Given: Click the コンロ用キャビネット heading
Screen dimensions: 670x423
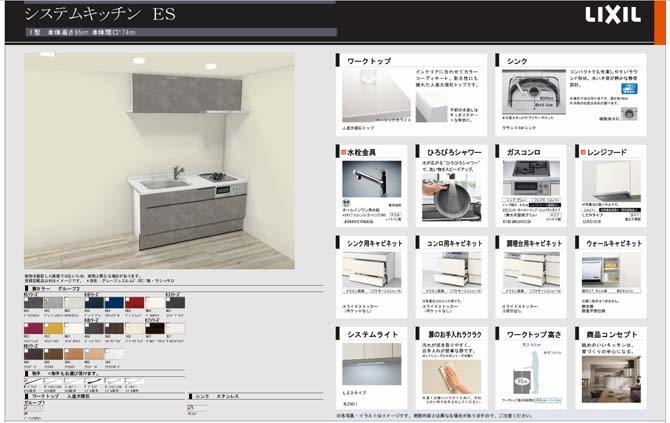Looking at the screenshot, I should [454, 243].
